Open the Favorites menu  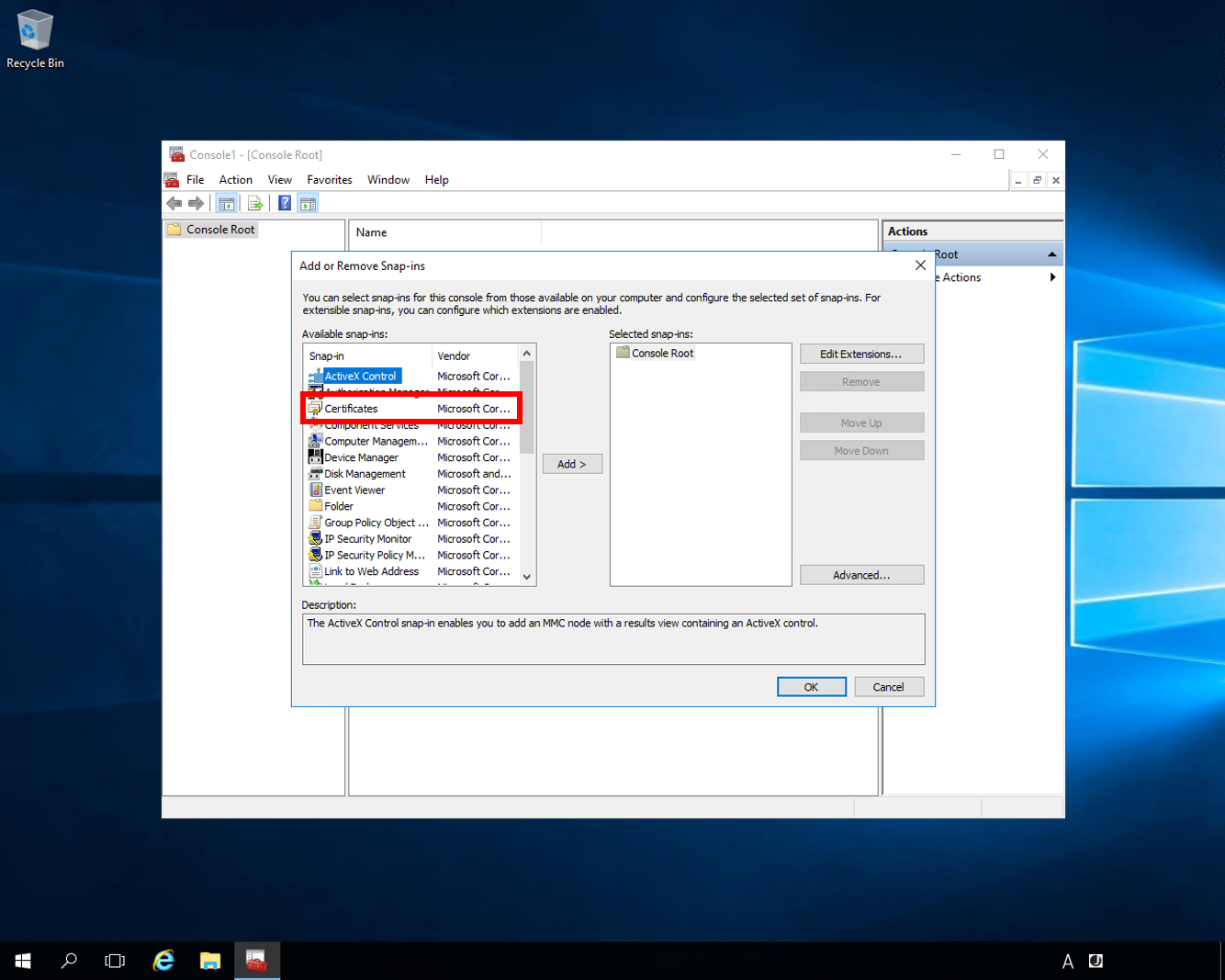click(x=330, y=180)
